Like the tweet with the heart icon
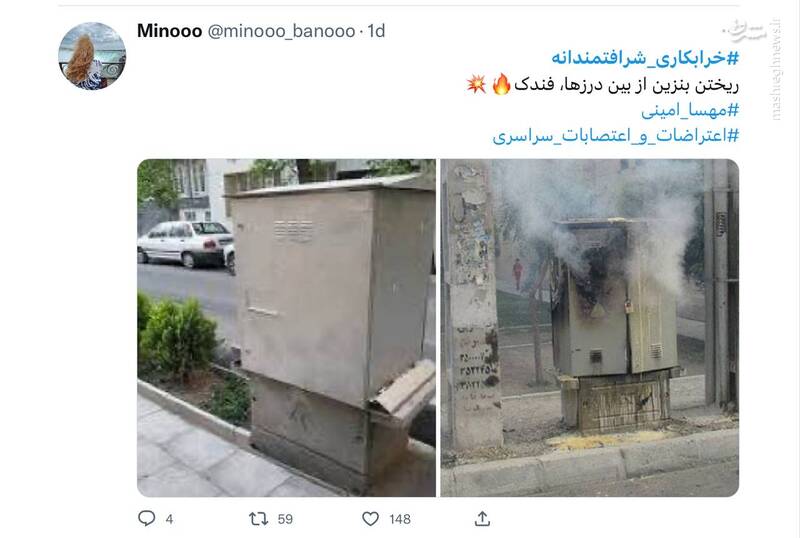 pyautogui.click(x=370, y=519)
